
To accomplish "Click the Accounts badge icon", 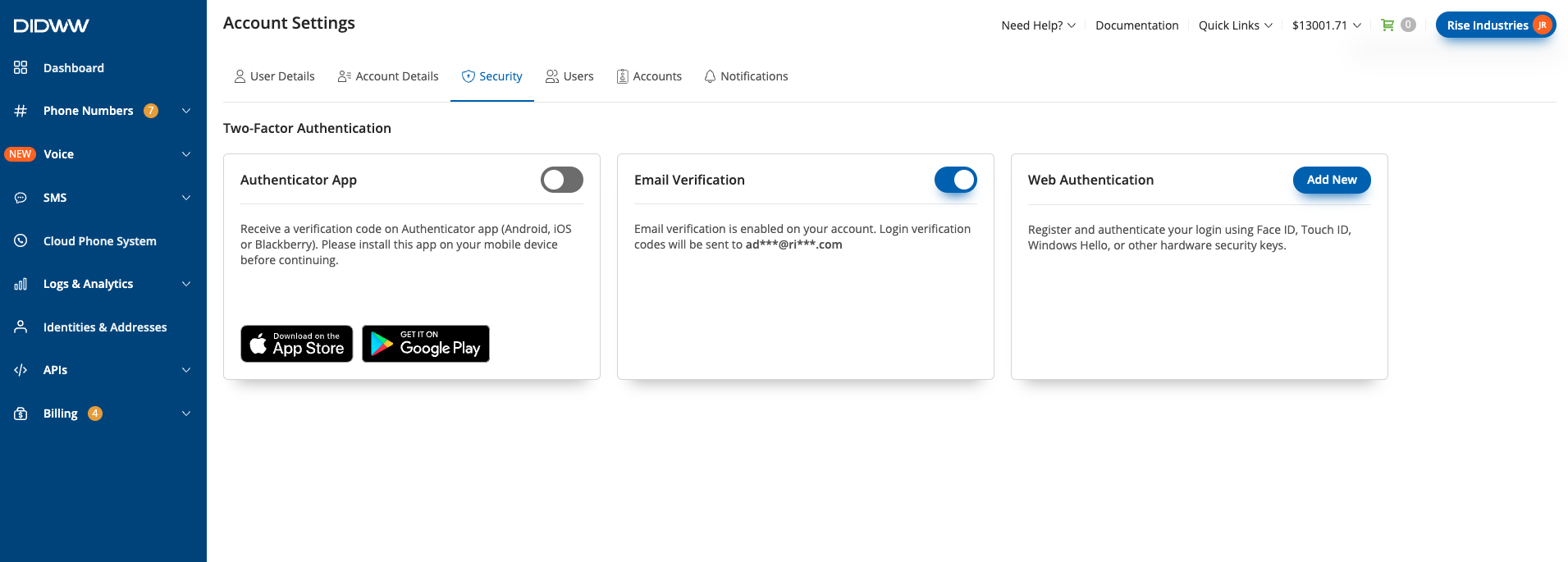I will (x=622, y=76).
